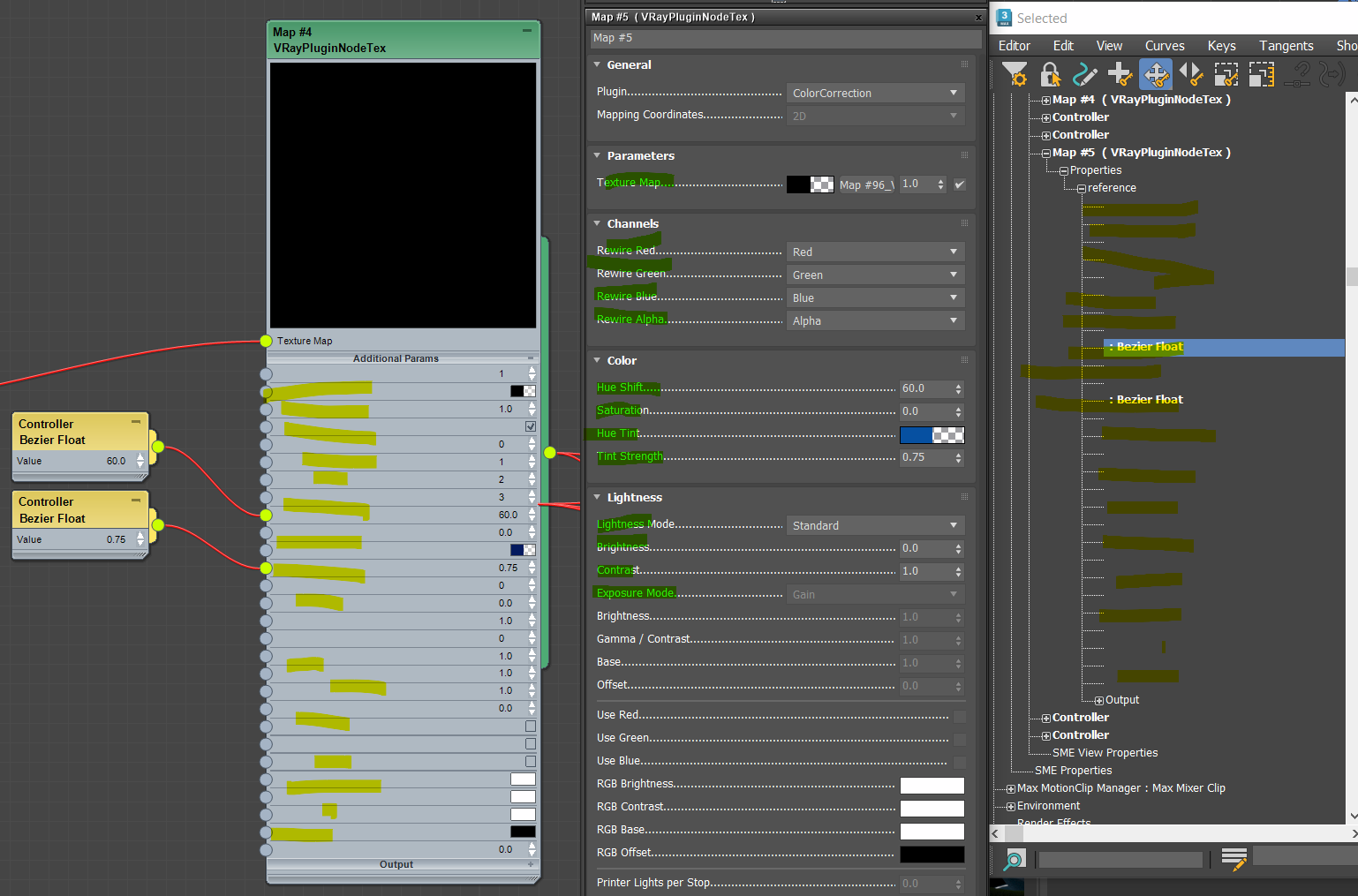Click the Map #4 node preview thumbnail
Image resolution: width=1358 pixels, height=896 pixels.
coord(403,195)
